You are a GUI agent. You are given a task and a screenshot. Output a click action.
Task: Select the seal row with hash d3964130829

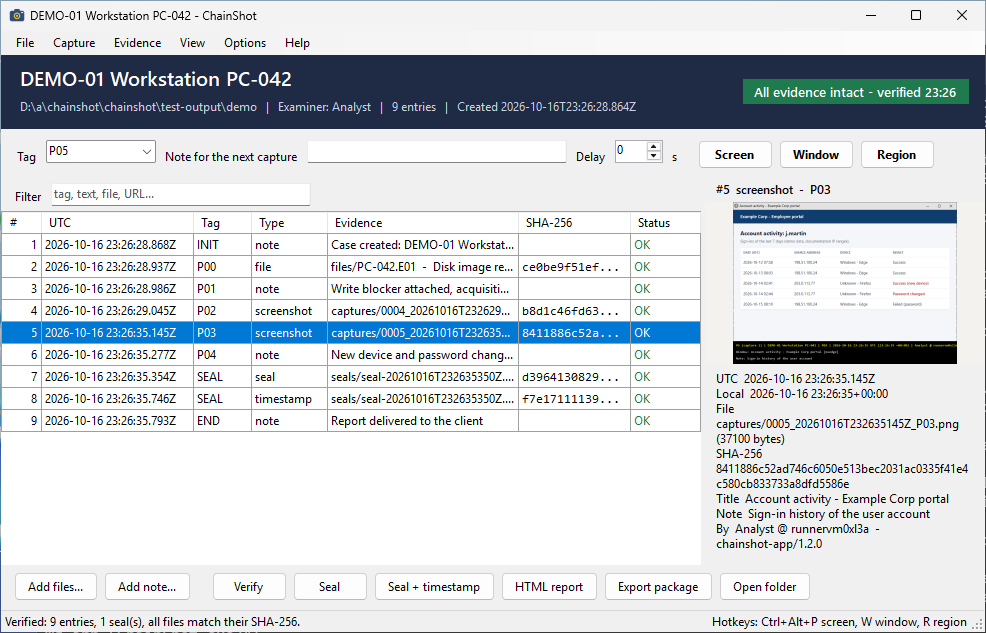351,377
